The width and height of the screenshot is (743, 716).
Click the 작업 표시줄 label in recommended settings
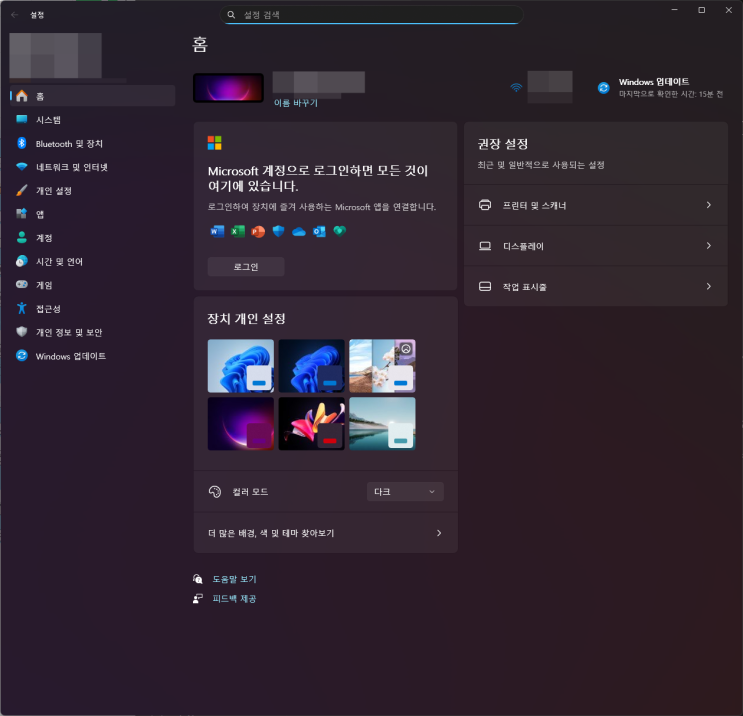click(x=525, y=287)
